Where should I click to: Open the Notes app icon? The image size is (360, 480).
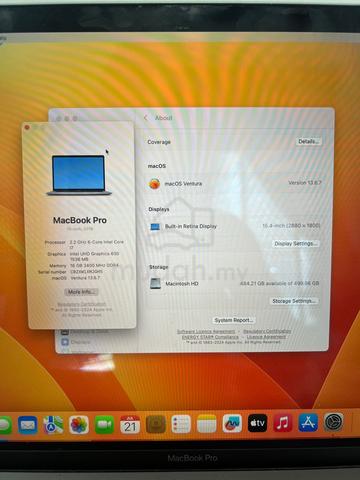coord(206,424)
